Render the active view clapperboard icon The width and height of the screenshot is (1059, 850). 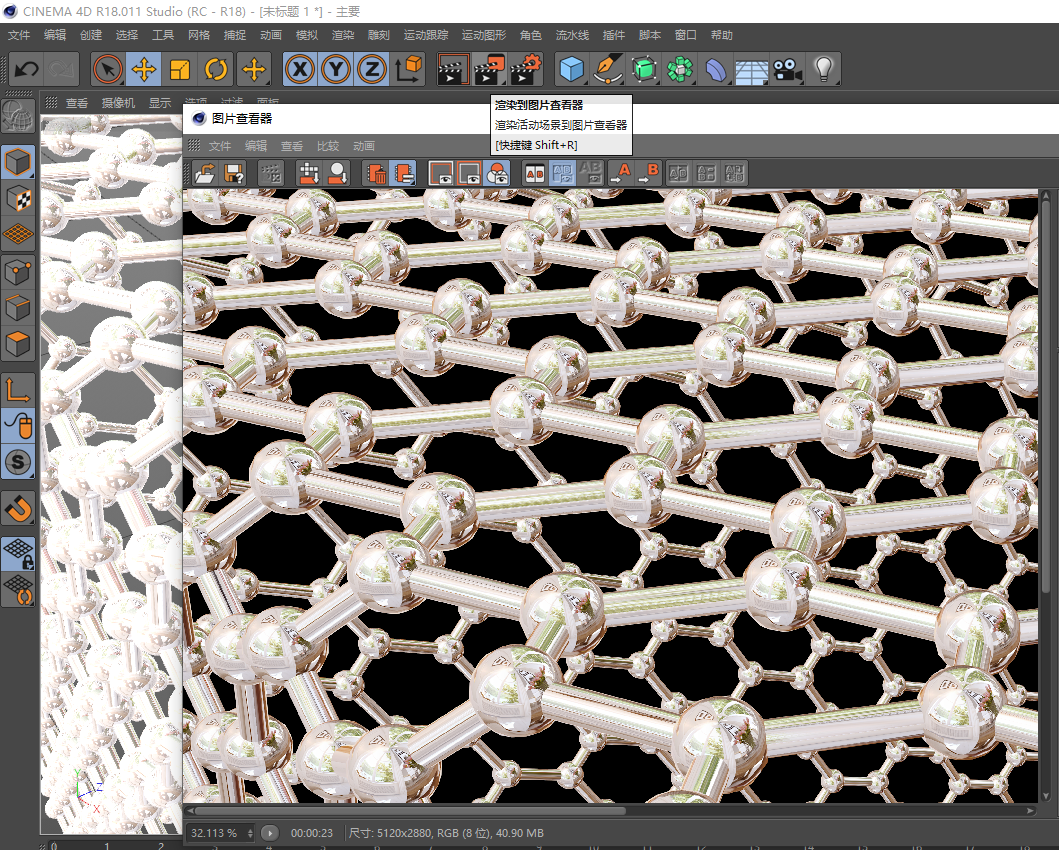click(x=453, y=69)
